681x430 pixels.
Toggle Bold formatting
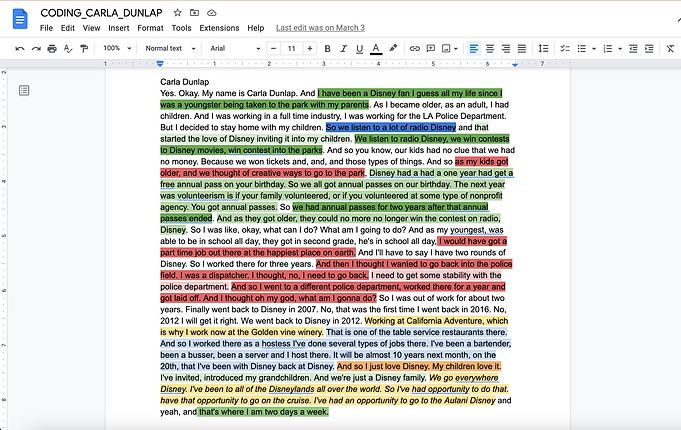(327, 49)
